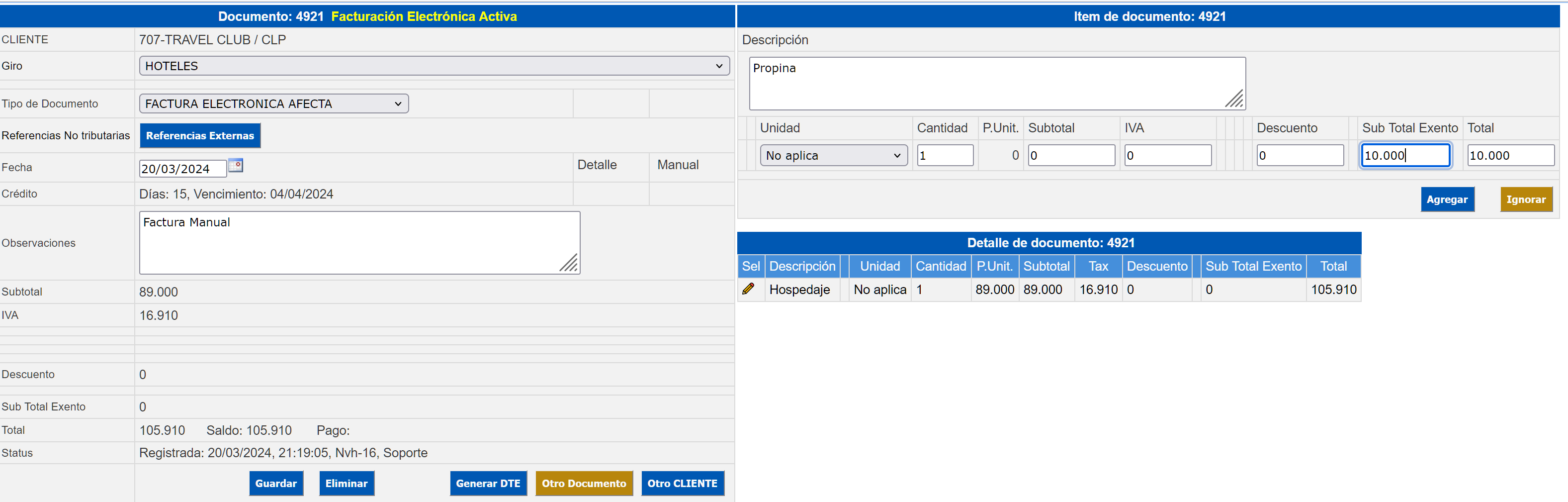Click the client name 707-TRAVEL CLUB / CLP

point(212,40)
